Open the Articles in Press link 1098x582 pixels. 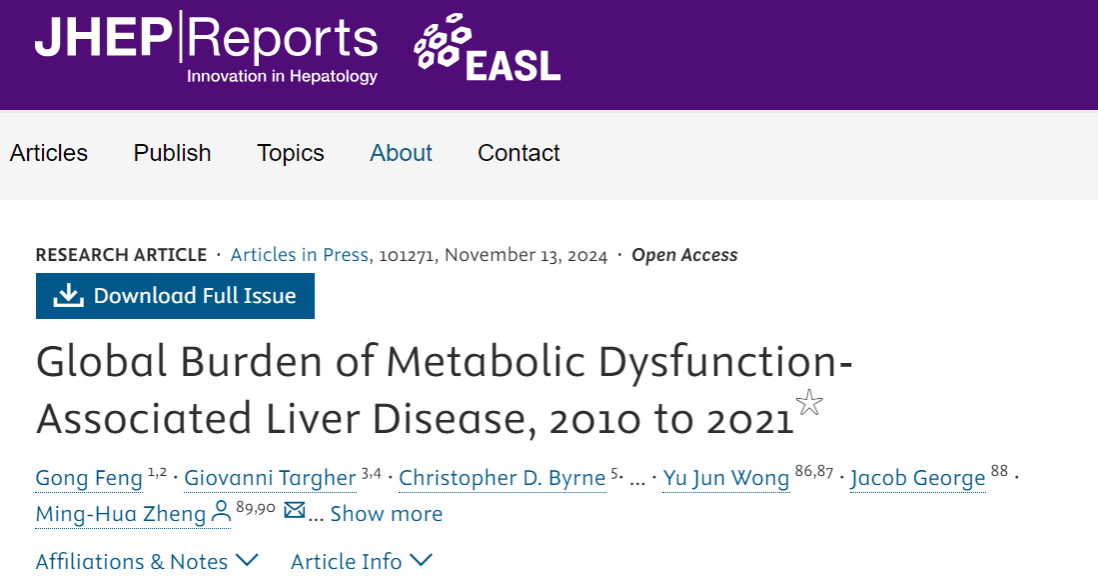tap(299, 255)
